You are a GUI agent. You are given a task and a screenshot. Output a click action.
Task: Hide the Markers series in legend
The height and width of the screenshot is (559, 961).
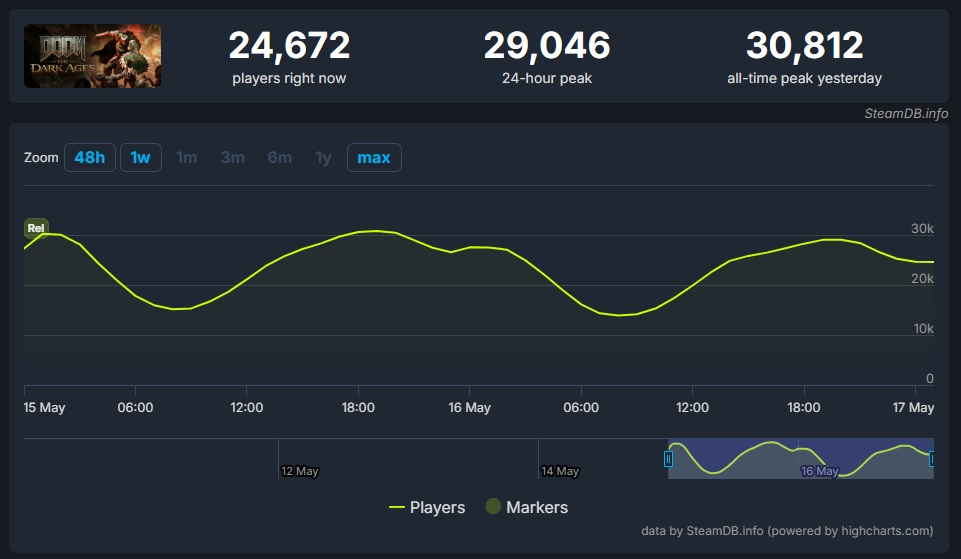pyautogui.click(x=527, y=508)
